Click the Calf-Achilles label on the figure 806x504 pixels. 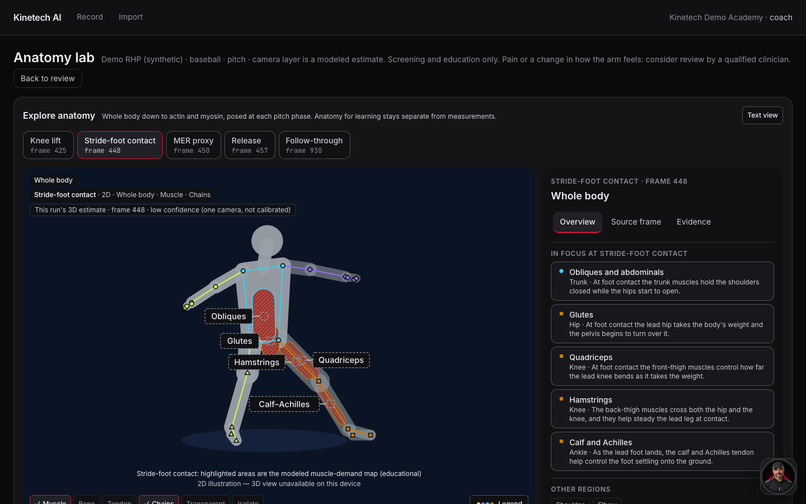(284, 404)
